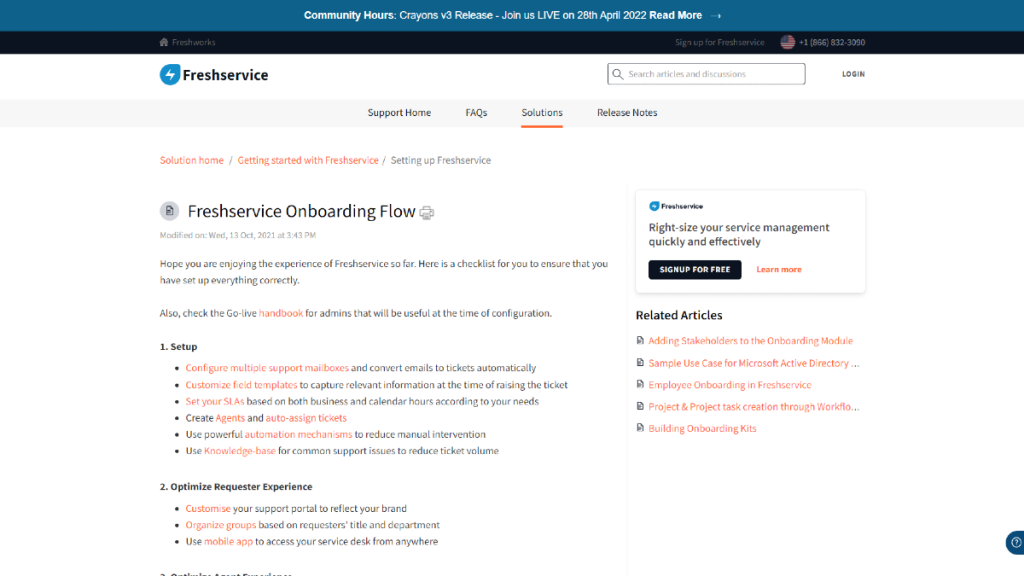
Task: Open the Organize groups link
Action: 221,524
